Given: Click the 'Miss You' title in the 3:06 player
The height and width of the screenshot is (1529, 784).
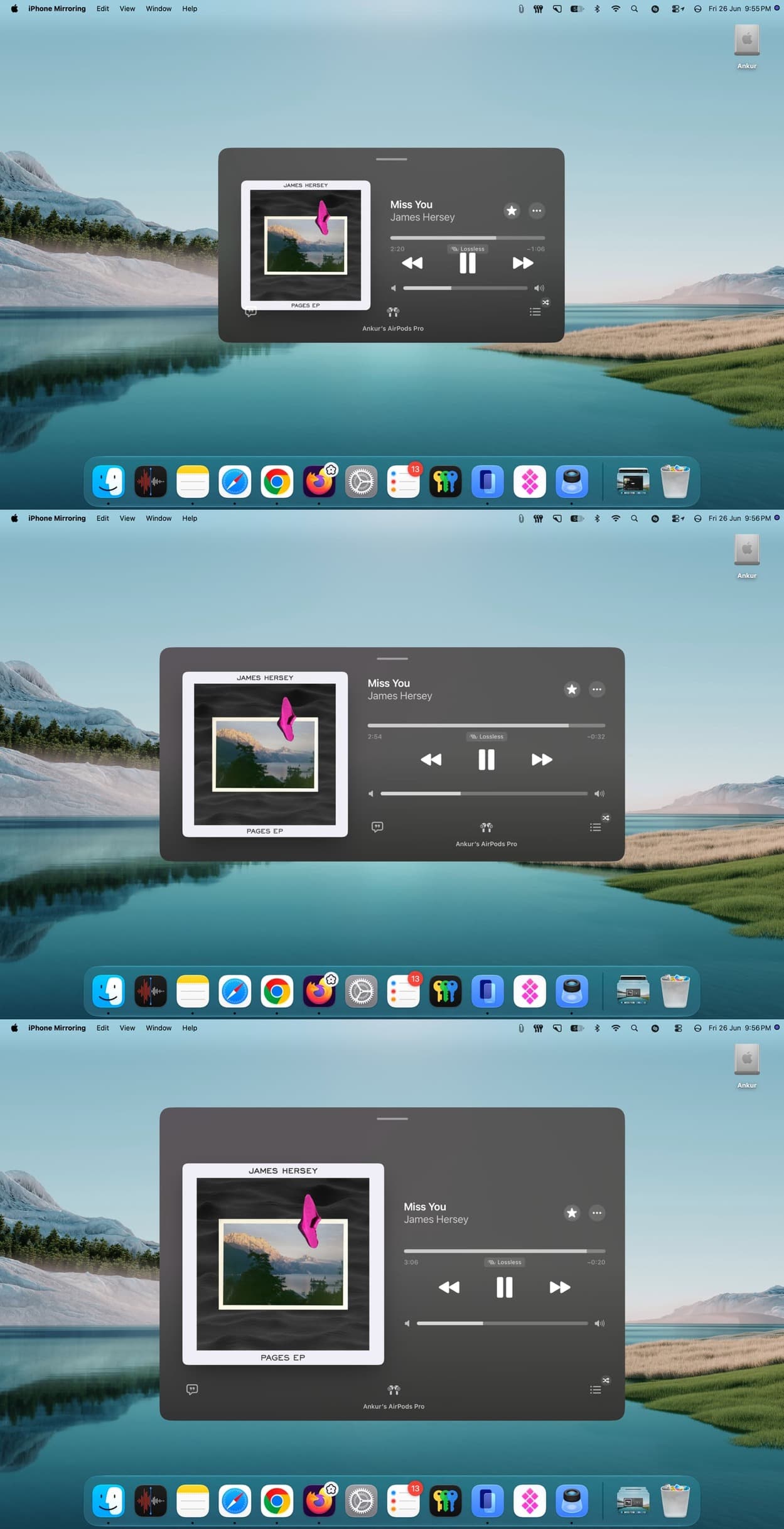Looking at the screenshot, I should 425,1206.
